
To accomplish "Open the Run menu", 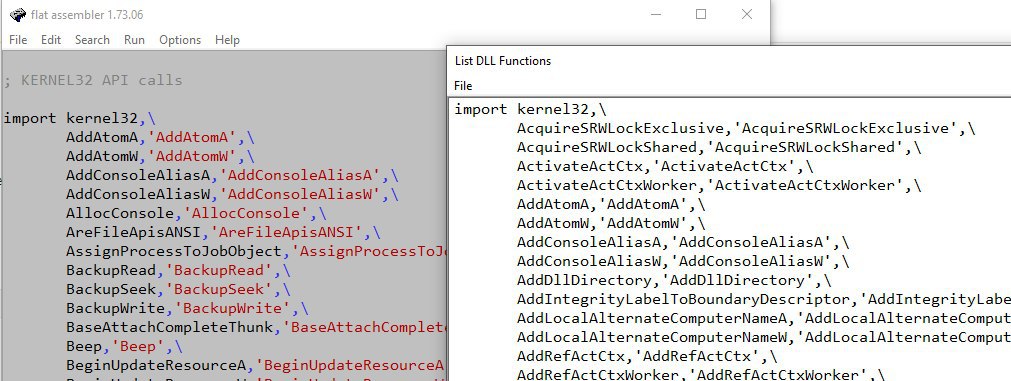I will pyautogui.click(x=134, y=40).
